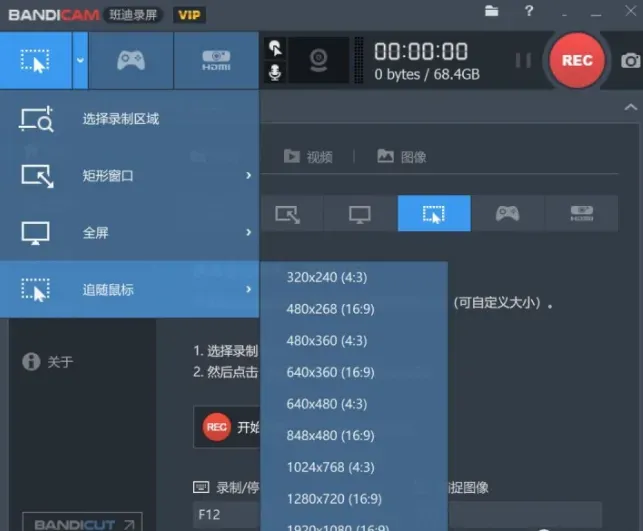Image resolution: width=643 pixels, height=531 pixels.
Task: Toggle the microphone recording icon
Action: tap(275, 73)
